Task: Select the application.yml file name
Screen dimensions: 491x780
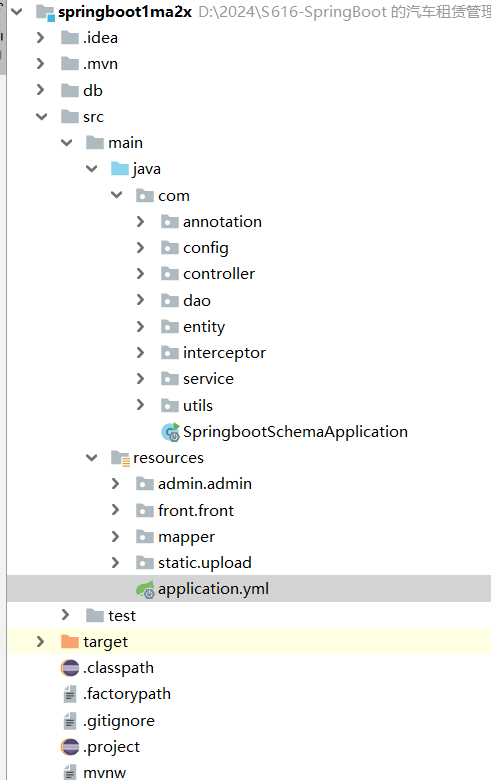Action: 213,589
